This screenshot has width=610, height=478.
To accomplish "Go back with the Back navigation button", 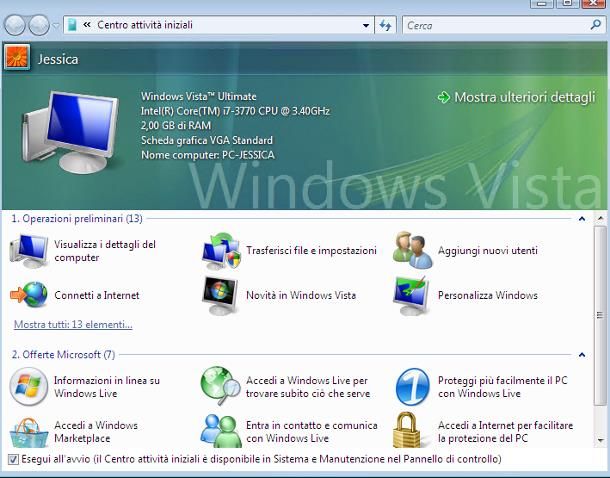I will [15, 25].
